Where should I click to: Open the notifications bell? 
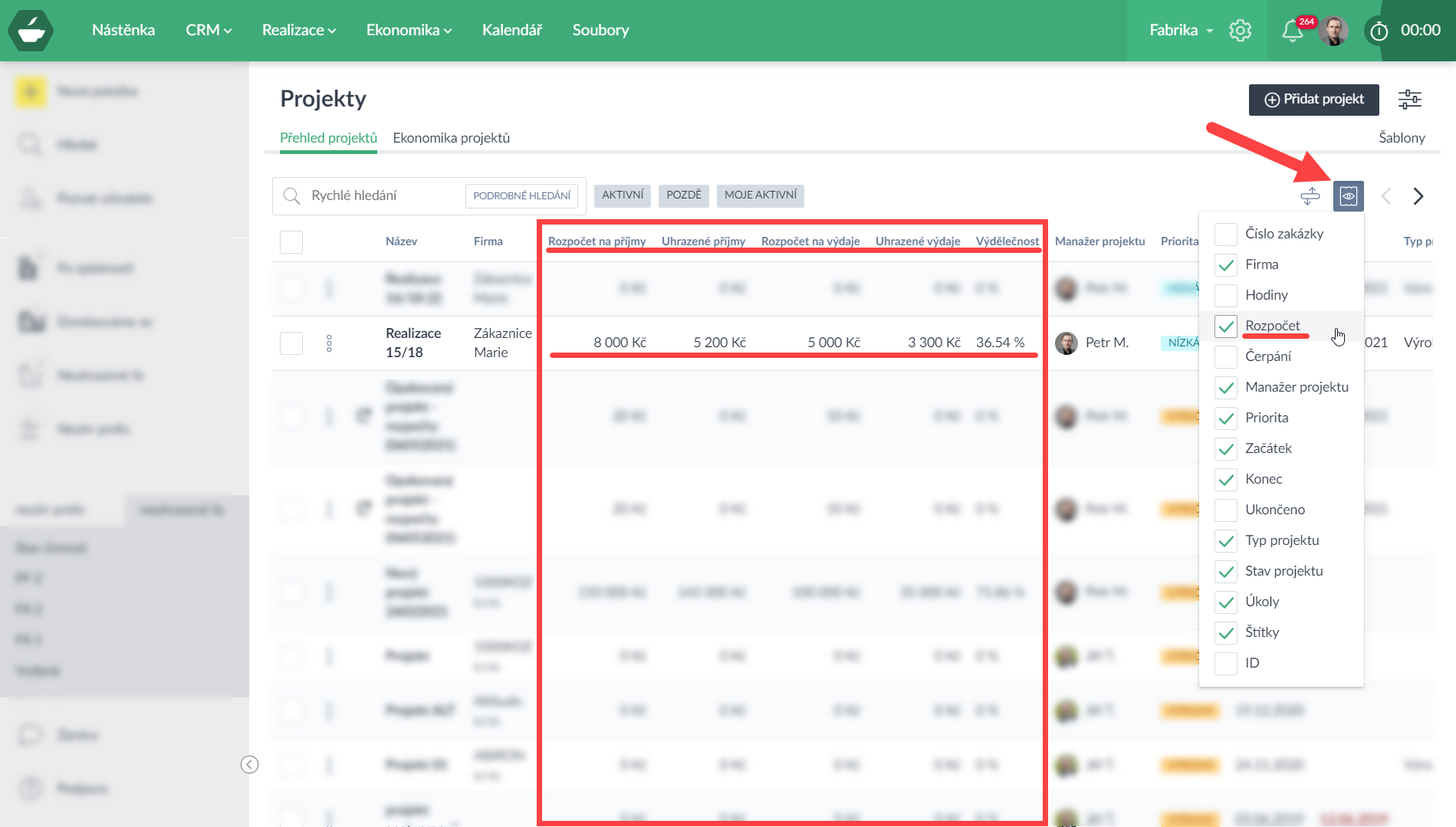coord(1292,31)
